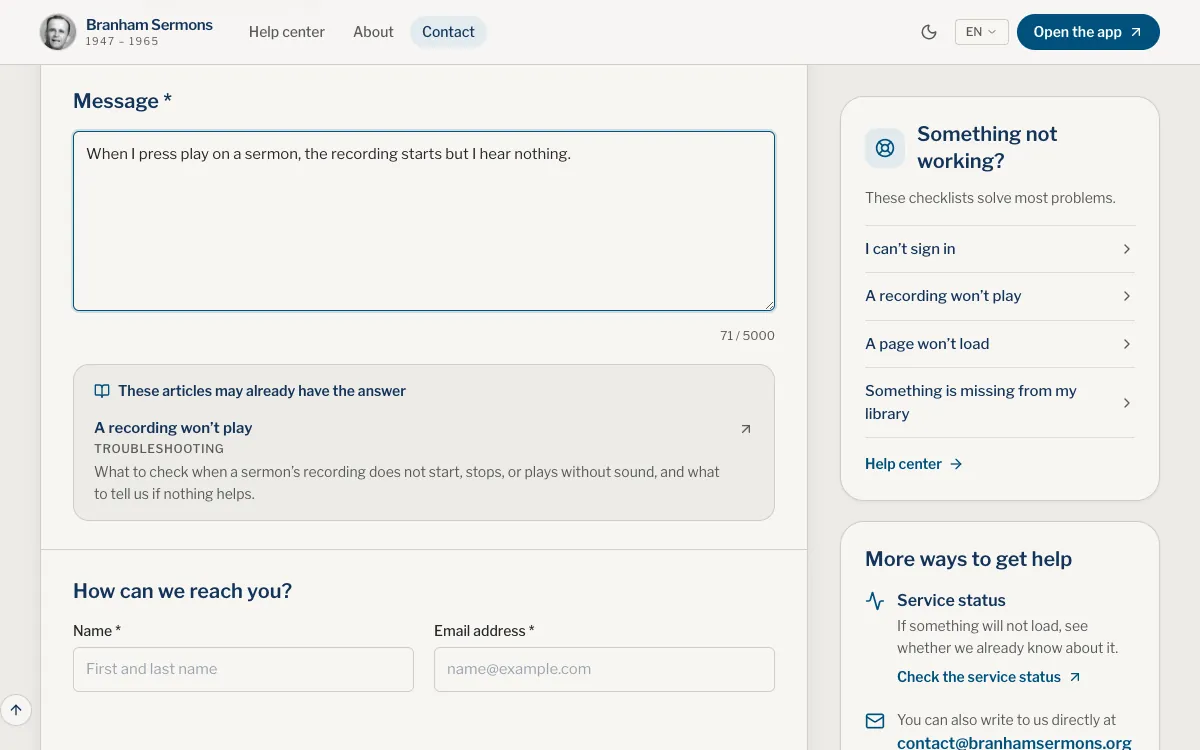This screenshot has width=1200, height=750.
Task: Open the Help center nav item
Action: point(287,32)
